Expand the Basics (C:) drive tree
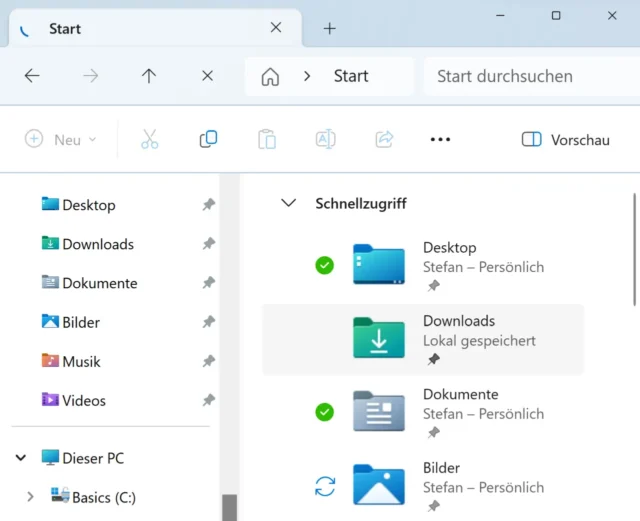Image resolution: width=640 pixels, height=521 pixels. click(x=30, y=497)
